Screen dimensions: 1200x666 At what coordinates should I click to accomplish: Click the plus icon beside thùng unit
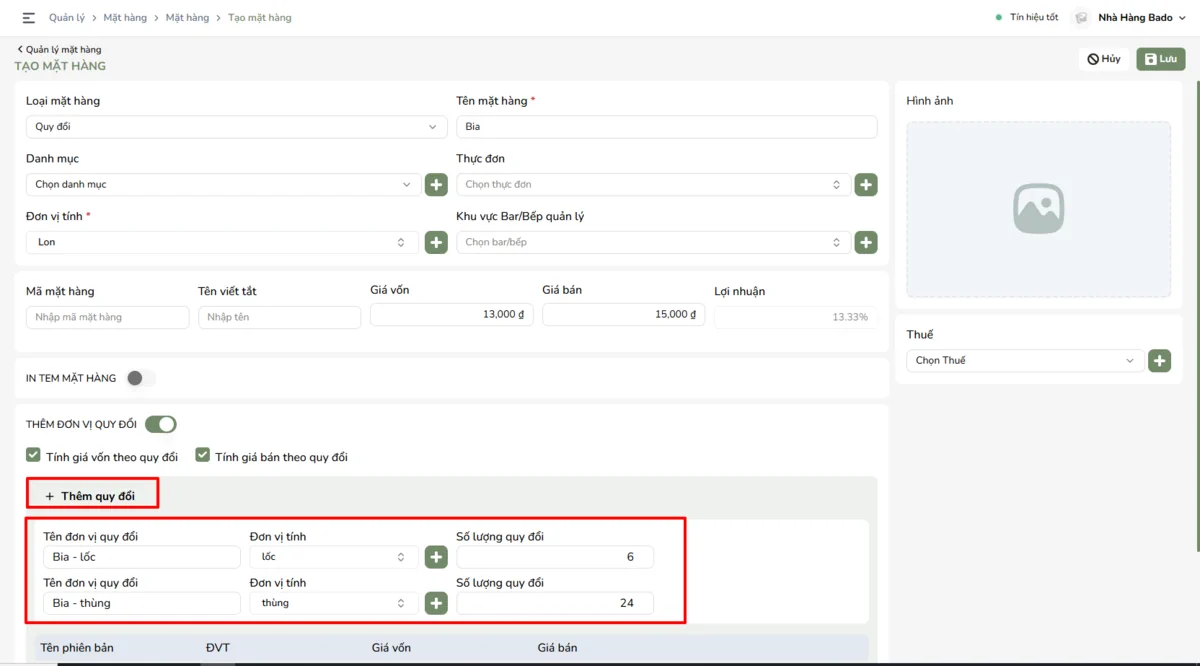coord(436,603)
